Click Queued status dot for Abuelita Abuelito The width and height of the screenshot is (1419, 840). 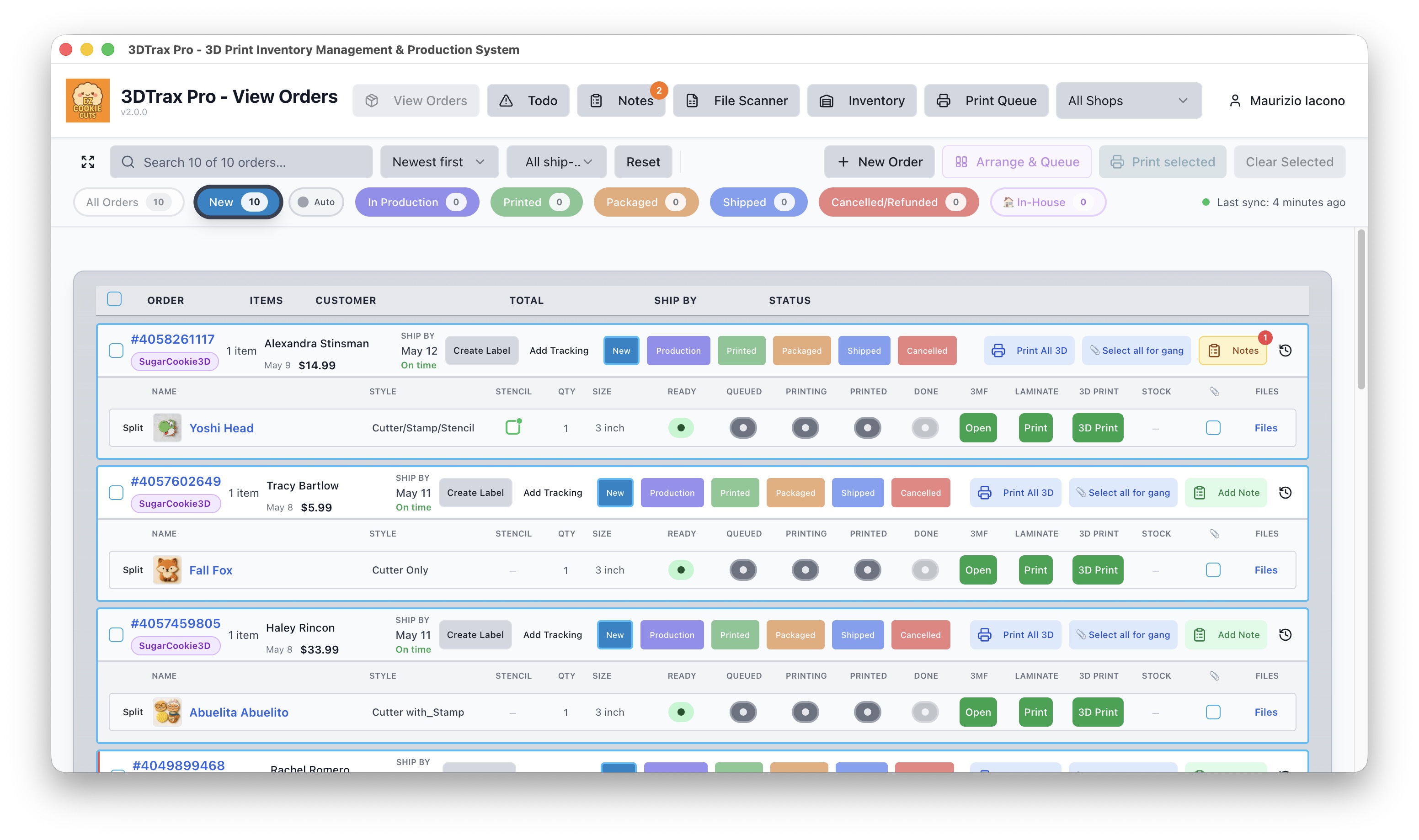tap(743, 712)
